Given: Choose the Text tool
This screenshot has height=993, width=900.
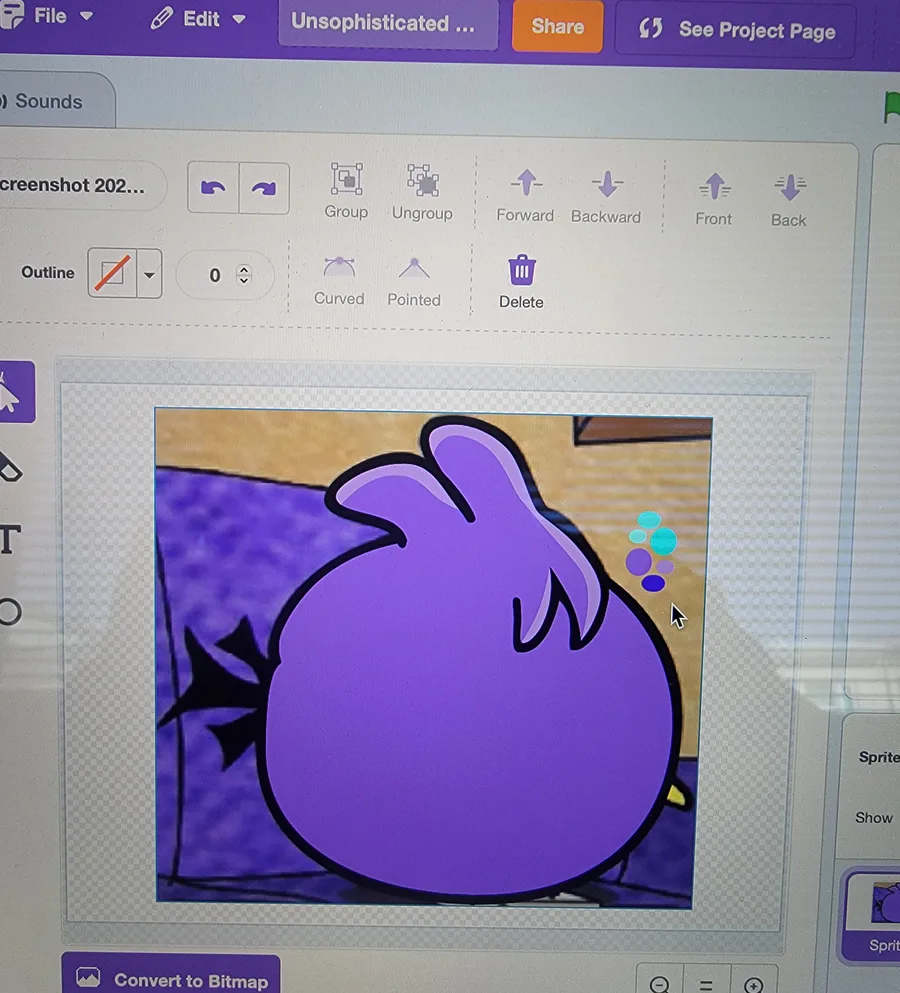Looking at the screenshot, I should 10,540.
